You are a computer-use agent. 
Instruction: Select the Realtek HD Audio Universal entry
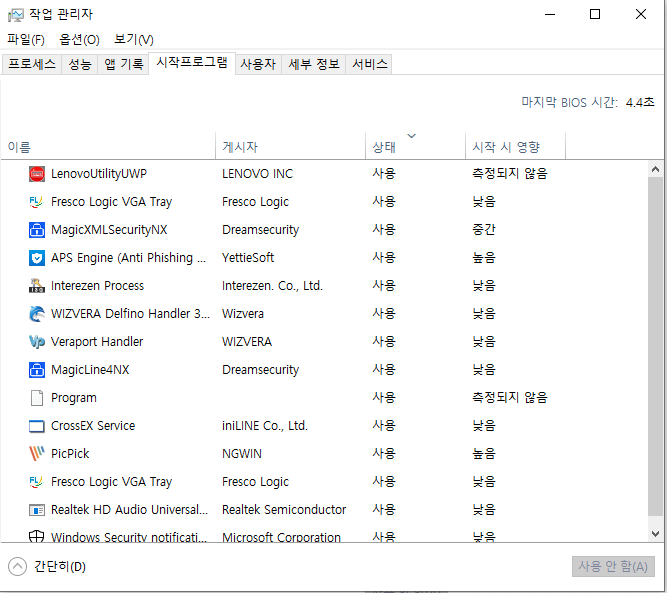point(129,510)
